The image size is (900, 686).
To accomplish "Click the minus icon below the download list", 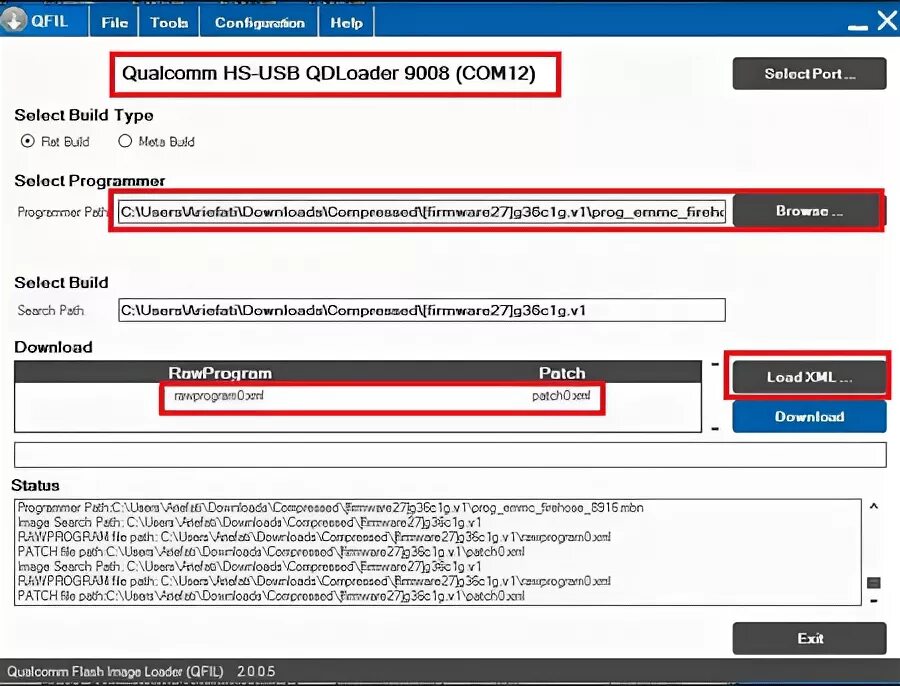I will [715, 429].
